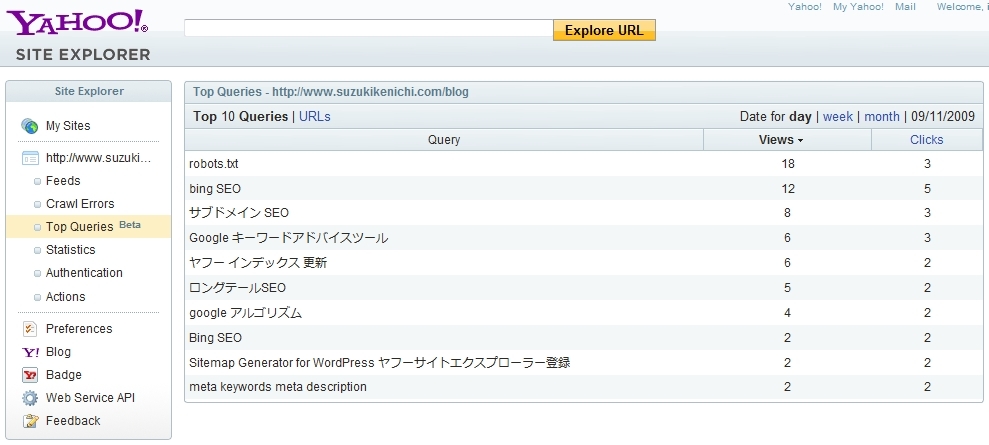
Task: Show data for month
Action: pos(882,117)
